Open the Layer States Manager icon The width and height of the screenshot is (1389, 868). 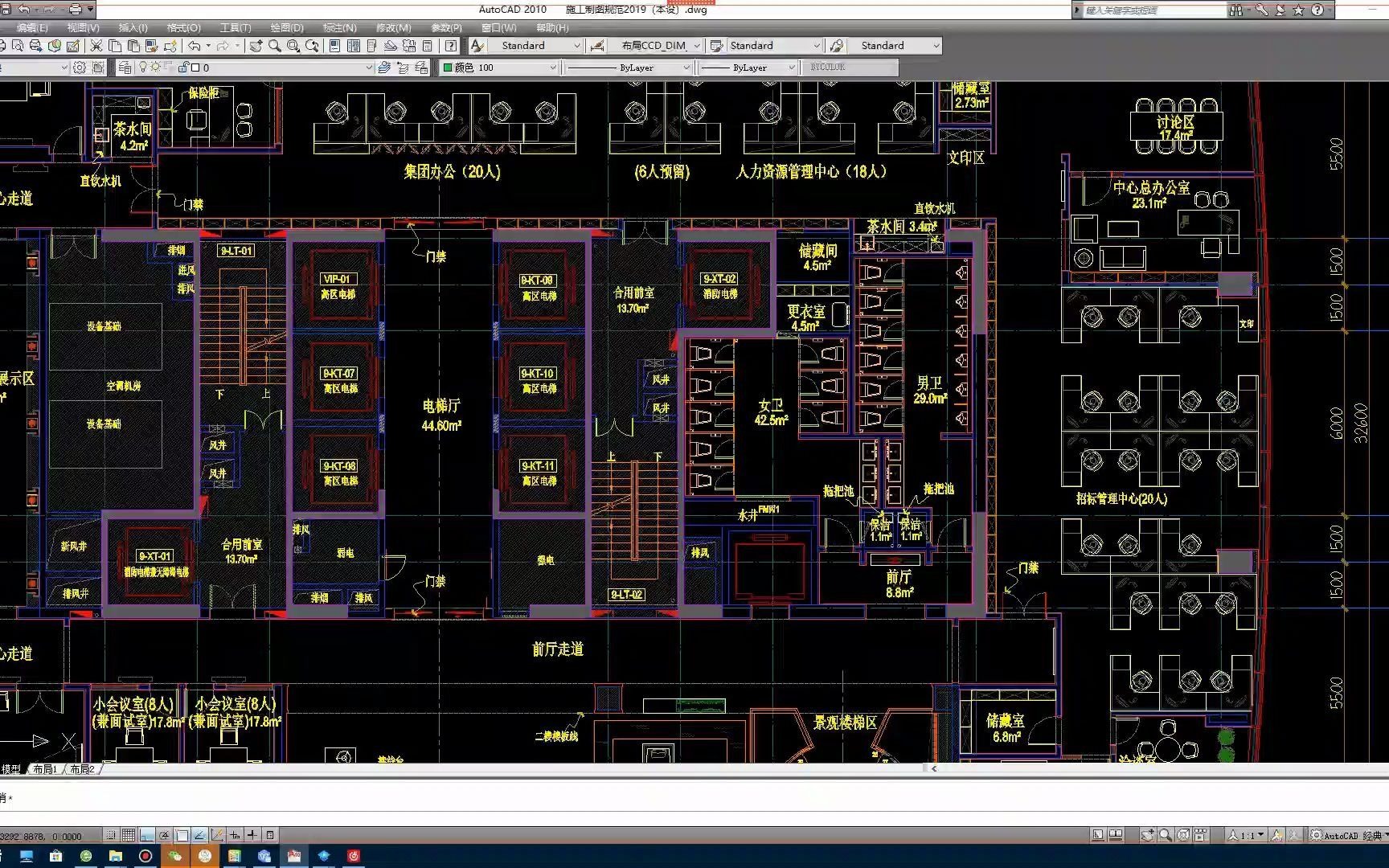(x=421, y=68)
